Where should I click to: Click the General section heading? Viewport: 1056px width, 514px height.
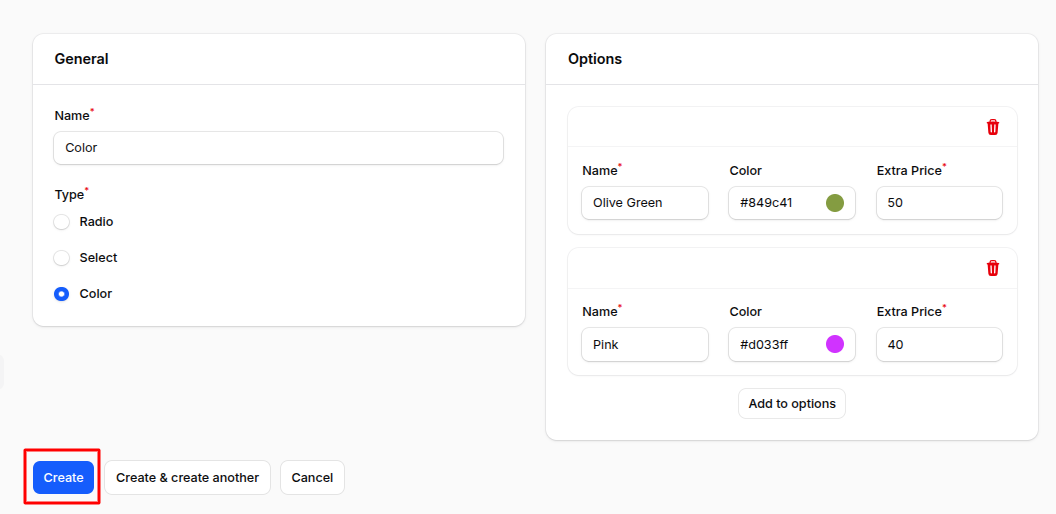(x=81, y=59)
